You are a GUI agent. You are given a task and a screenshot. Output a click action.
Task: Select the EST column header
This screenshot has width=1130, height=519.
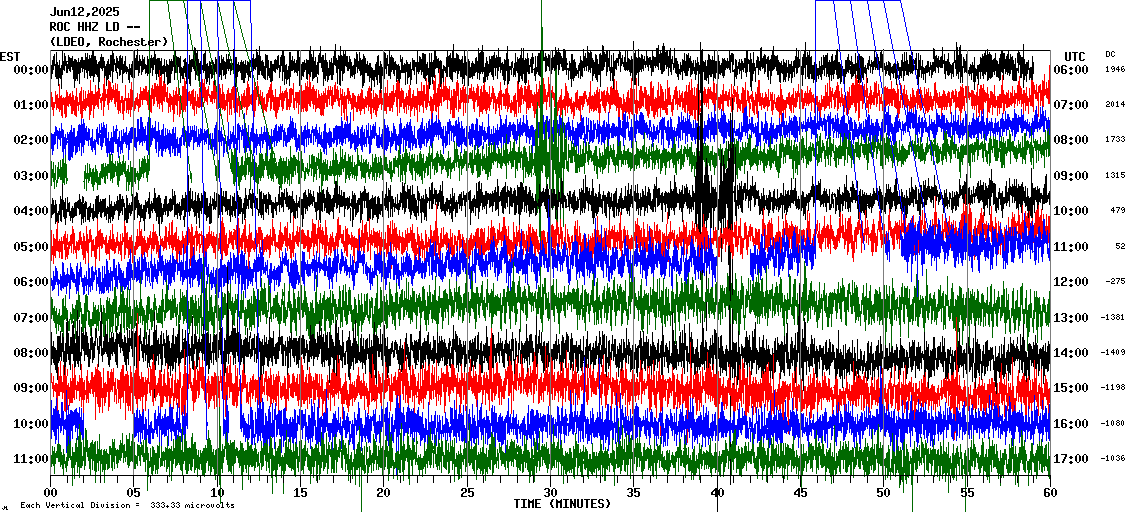click(10, 56)
